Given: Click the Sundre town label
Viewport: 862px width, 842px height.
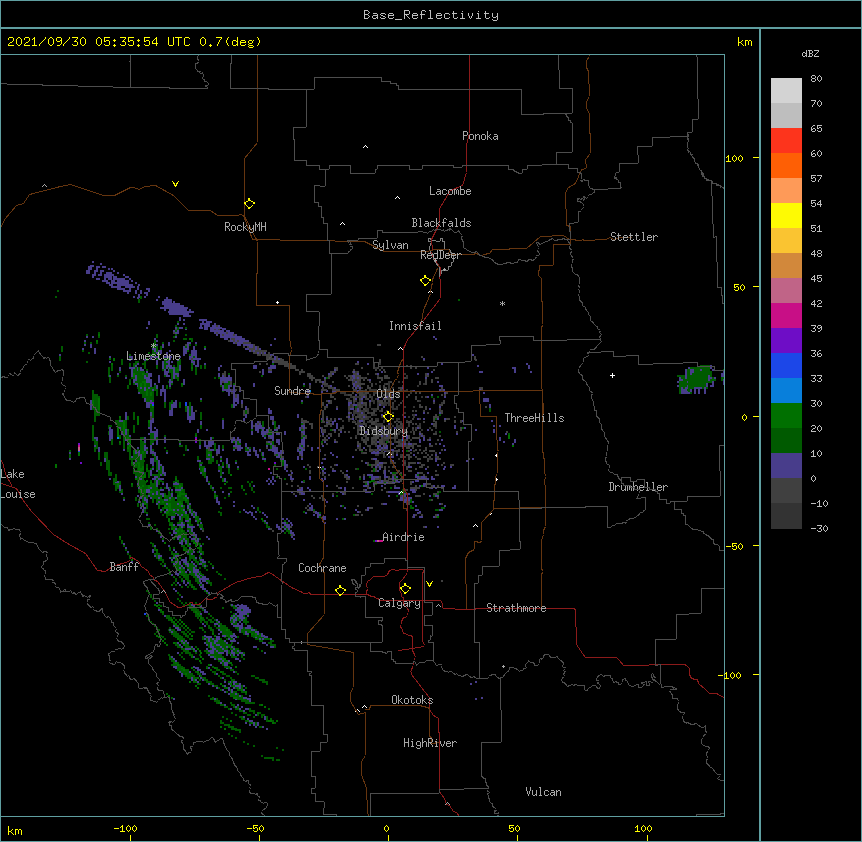Looking at the screenshot, I should coord(292,391).
